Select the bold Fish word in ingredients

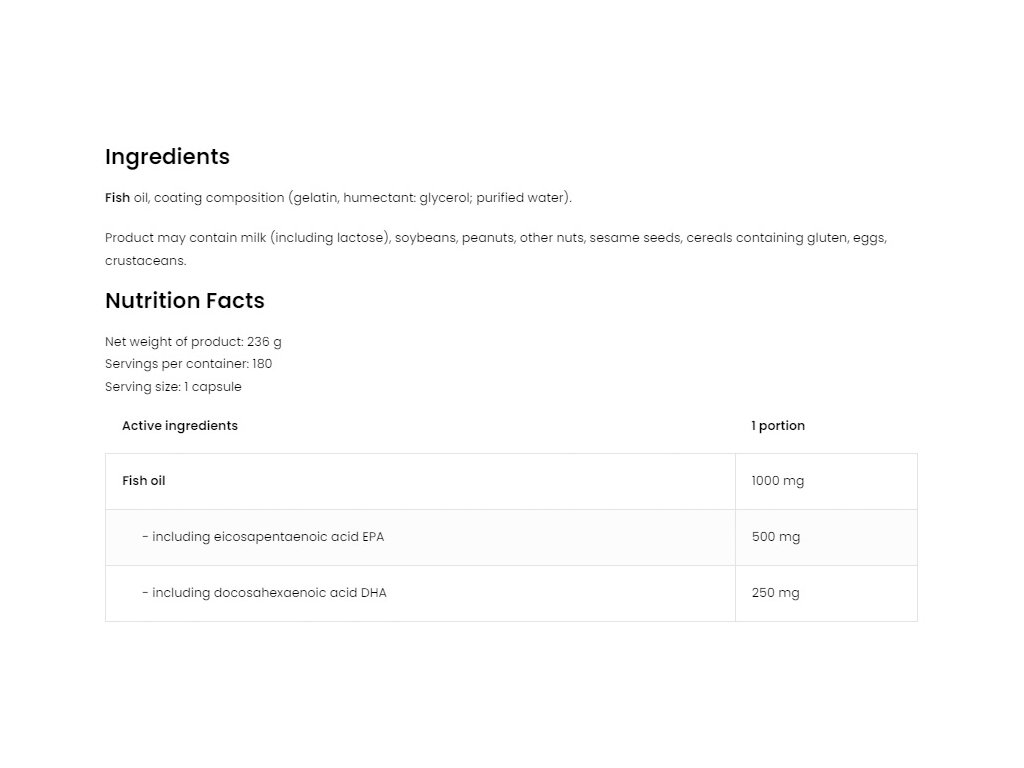(118, 197)
